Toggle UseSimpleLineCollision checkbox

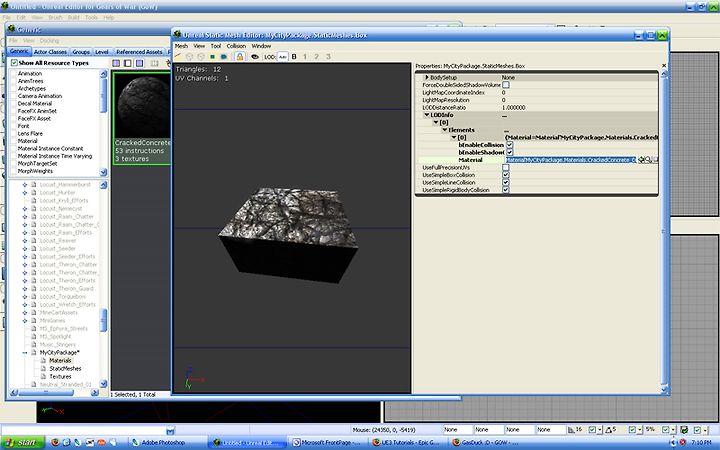coord(506,182)
